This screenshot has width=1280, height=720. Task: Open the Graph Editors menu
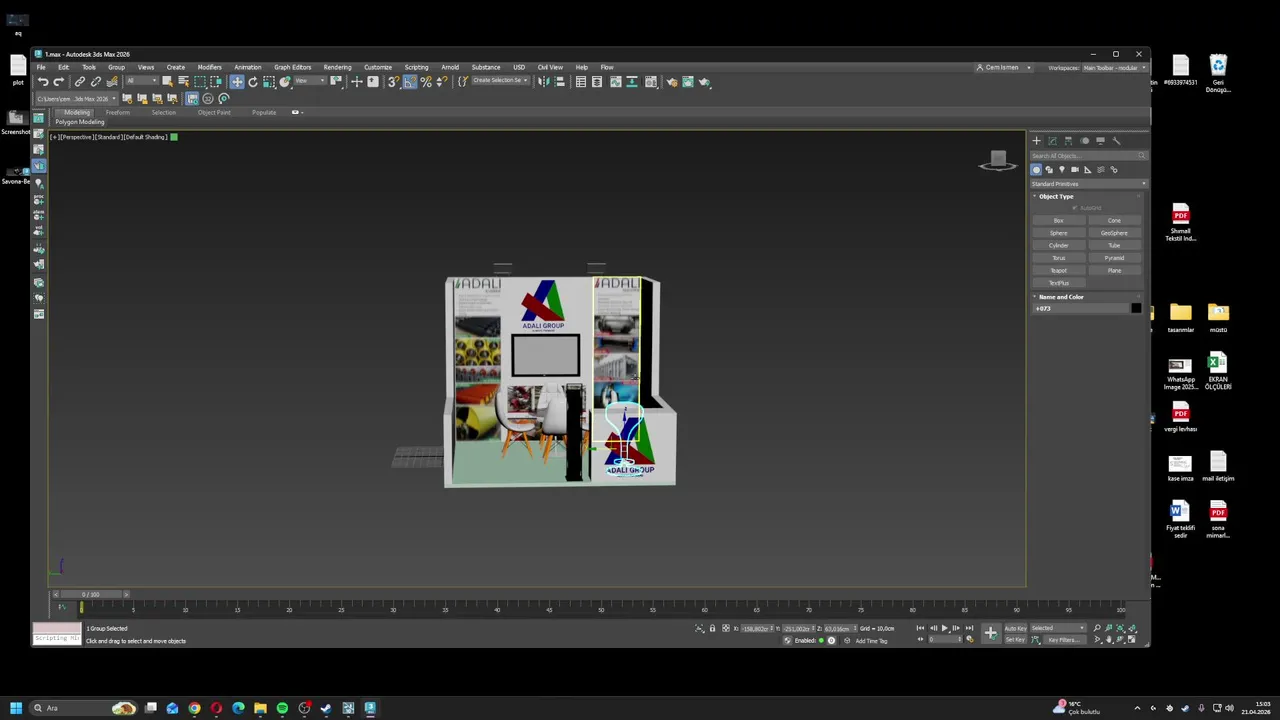click(x=292, y=67)
